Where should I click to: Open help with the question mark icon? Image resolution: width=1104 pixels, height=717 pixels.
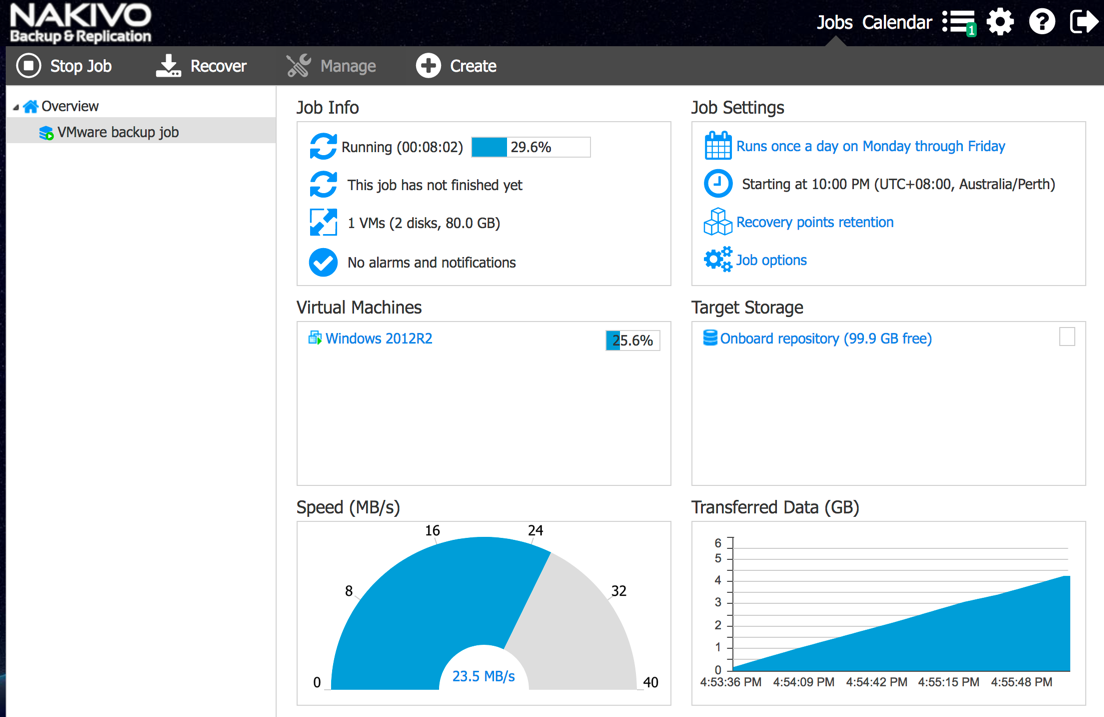[x=1042, y=22]
